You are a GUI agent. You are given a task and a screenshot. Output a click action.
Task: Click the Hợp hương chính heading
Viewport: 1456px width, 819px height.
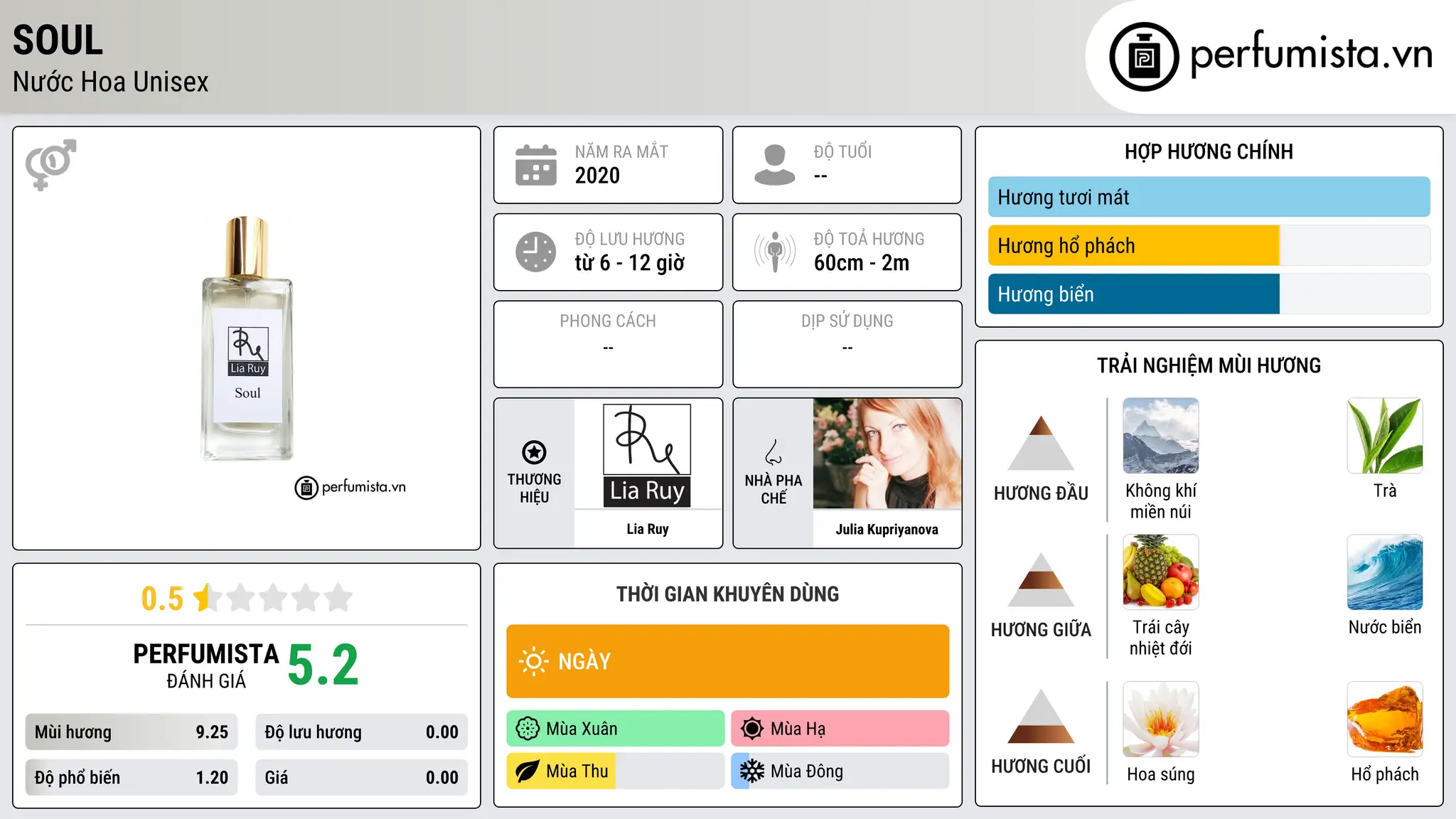pyautogui.click(x=1209, y=151)
